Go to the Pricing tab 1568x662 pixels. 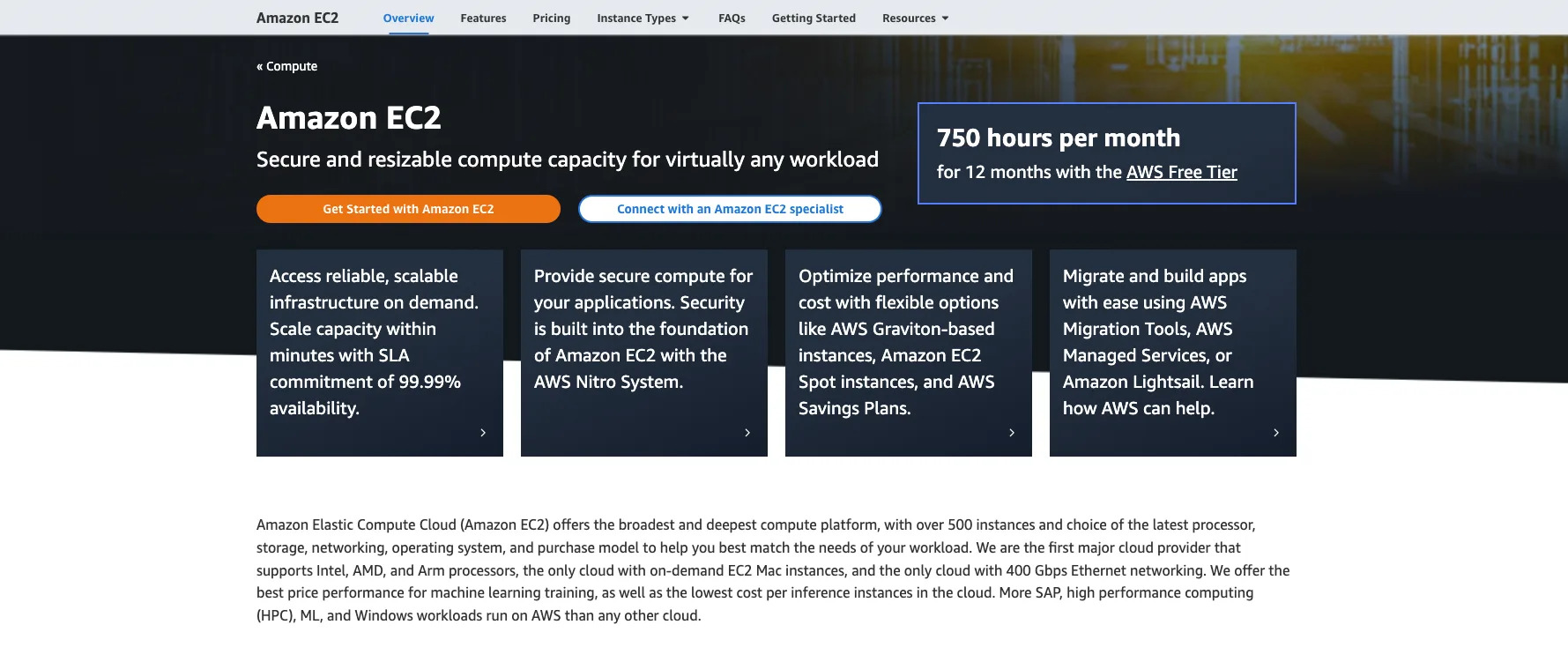point(552,18)
